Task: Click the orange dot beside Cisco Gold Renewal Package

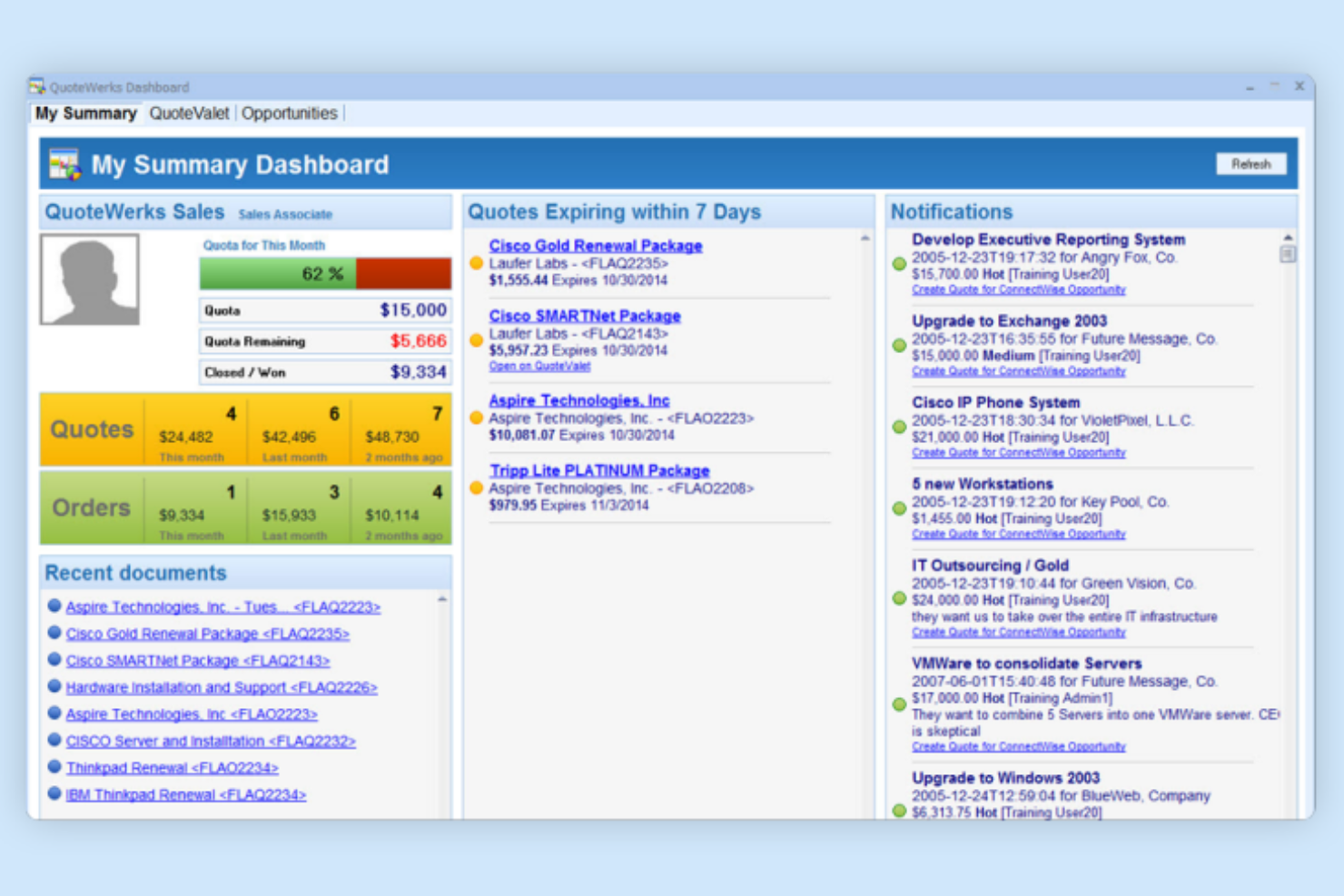Action: (476, 263)
